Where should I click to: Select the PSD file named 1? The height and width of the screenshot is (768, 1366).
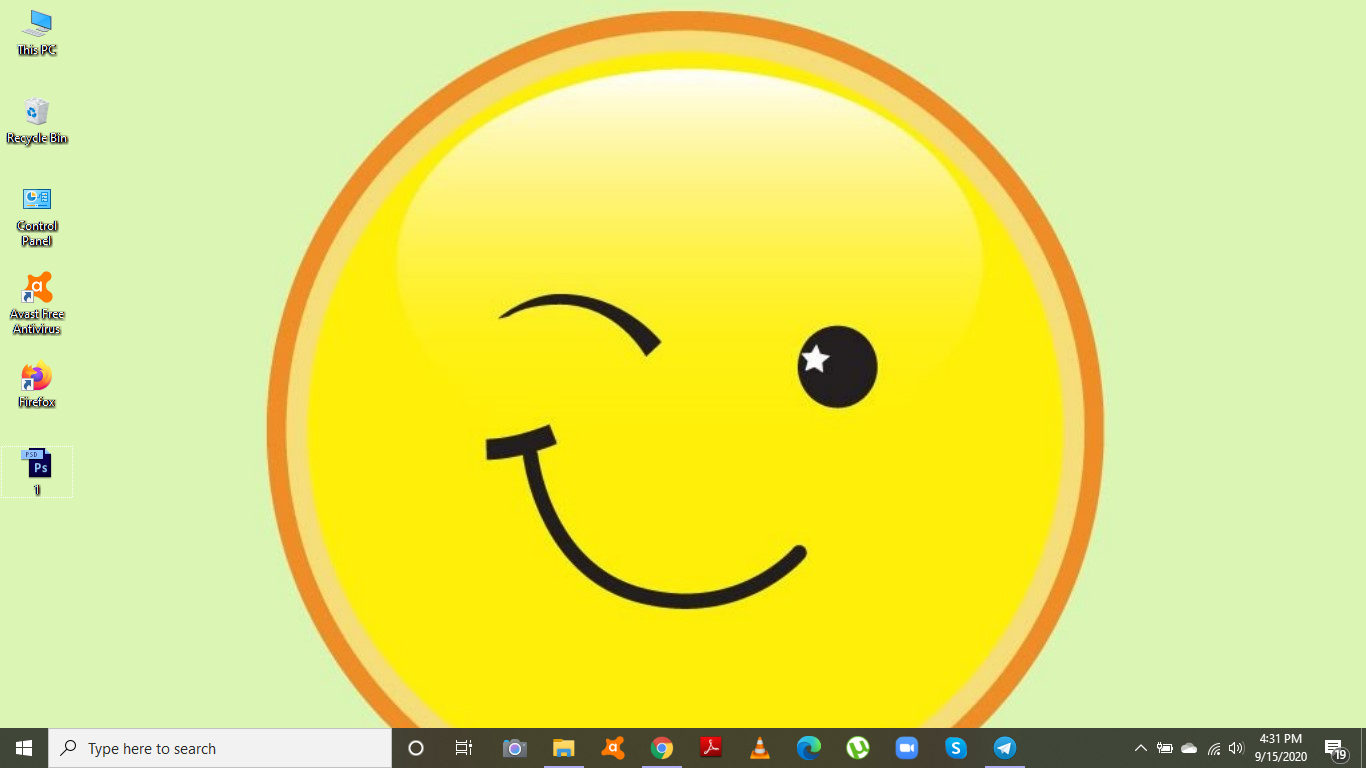[x=37, y=472]
